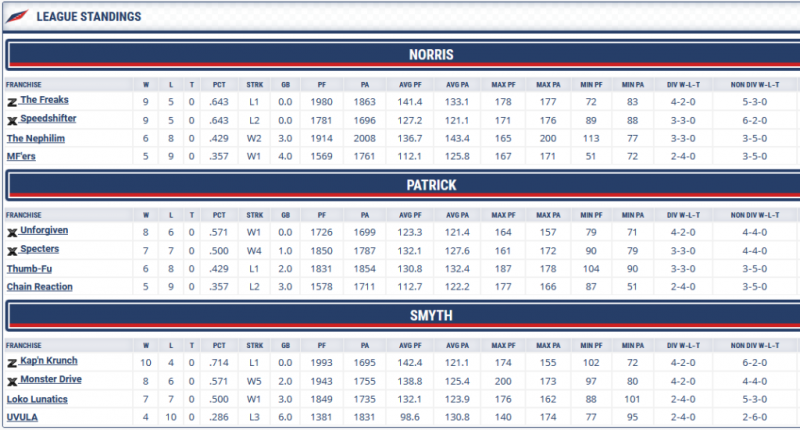Select the Thumb-Fu franchise link
Screen dimensions: 800x430
28,269
